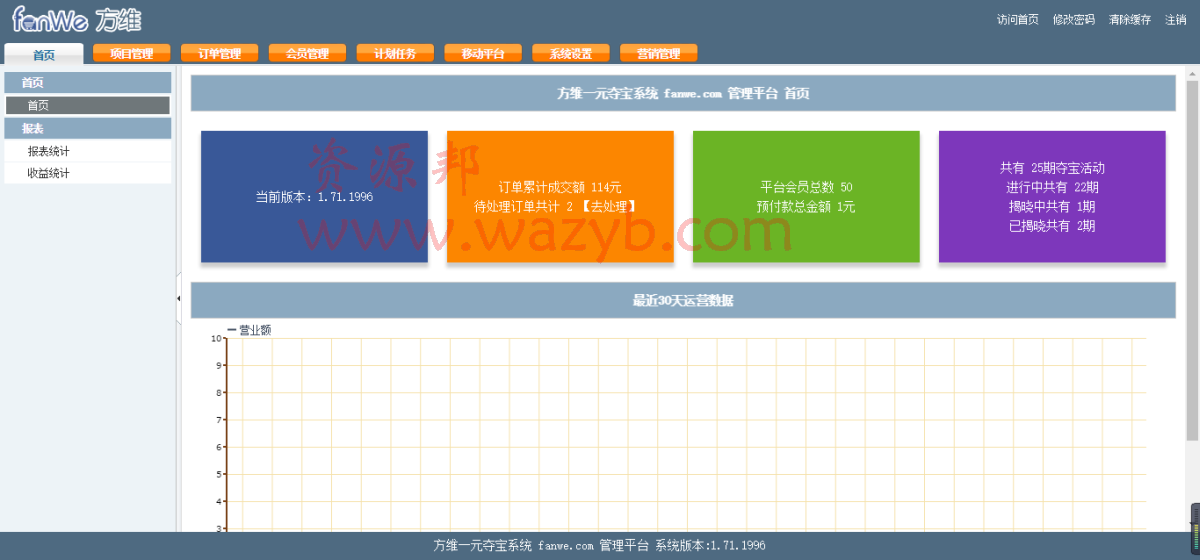Switch to the 营销管理 tab
This screenshot has height=560, width=1200.
[659, 54]
